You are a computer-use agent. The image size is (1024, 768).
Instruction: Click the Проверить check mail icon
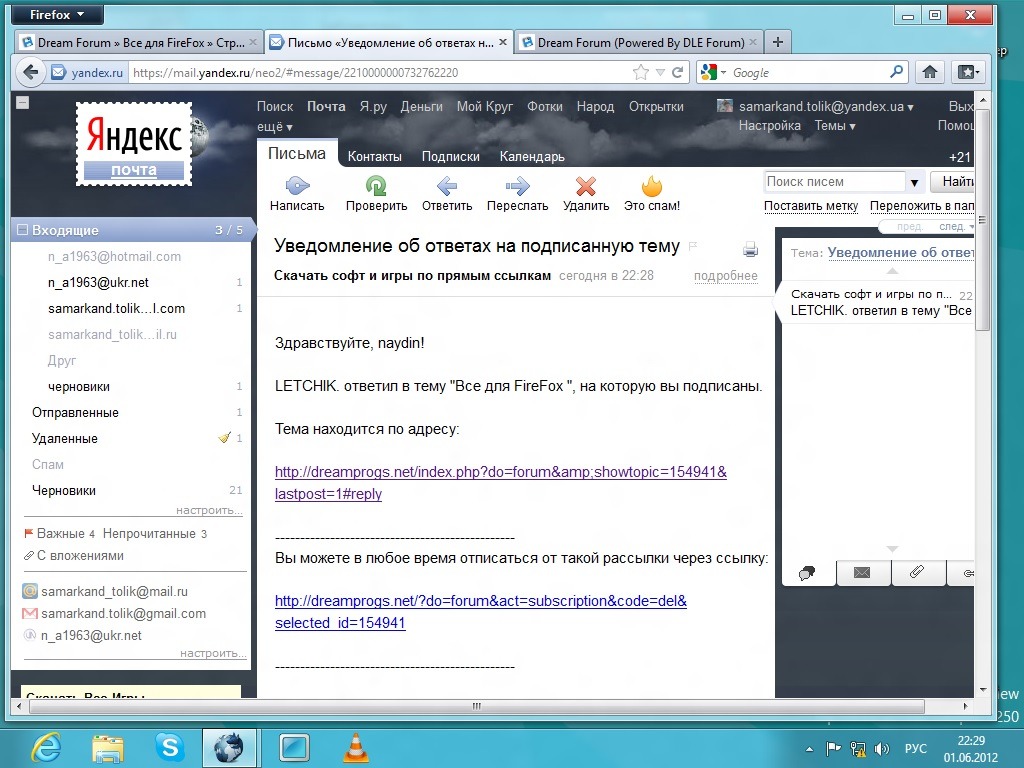pyautogui.click(x=376, y=186)
